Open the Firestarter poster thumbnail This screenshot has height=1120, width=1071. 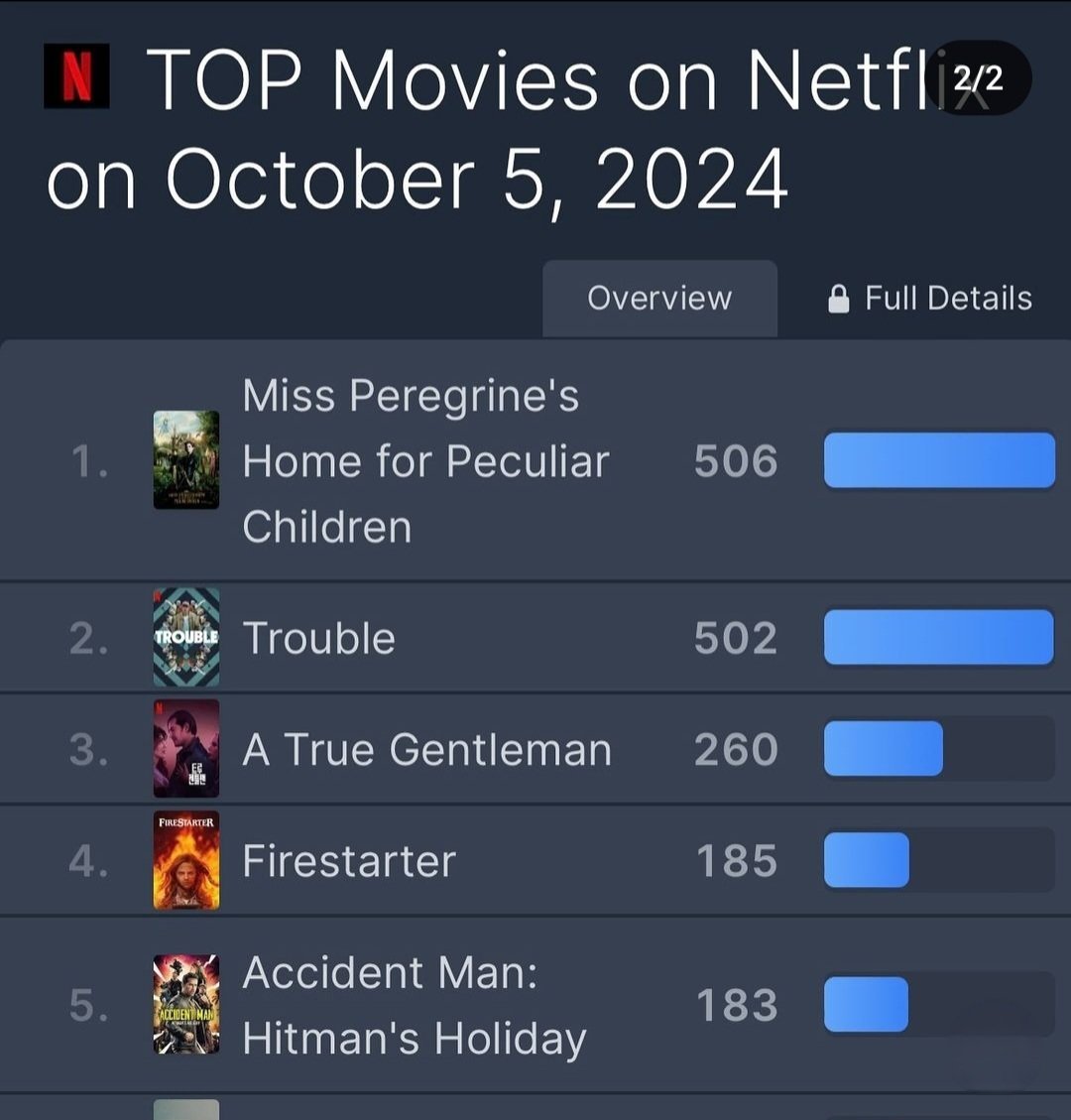[186, 861]
